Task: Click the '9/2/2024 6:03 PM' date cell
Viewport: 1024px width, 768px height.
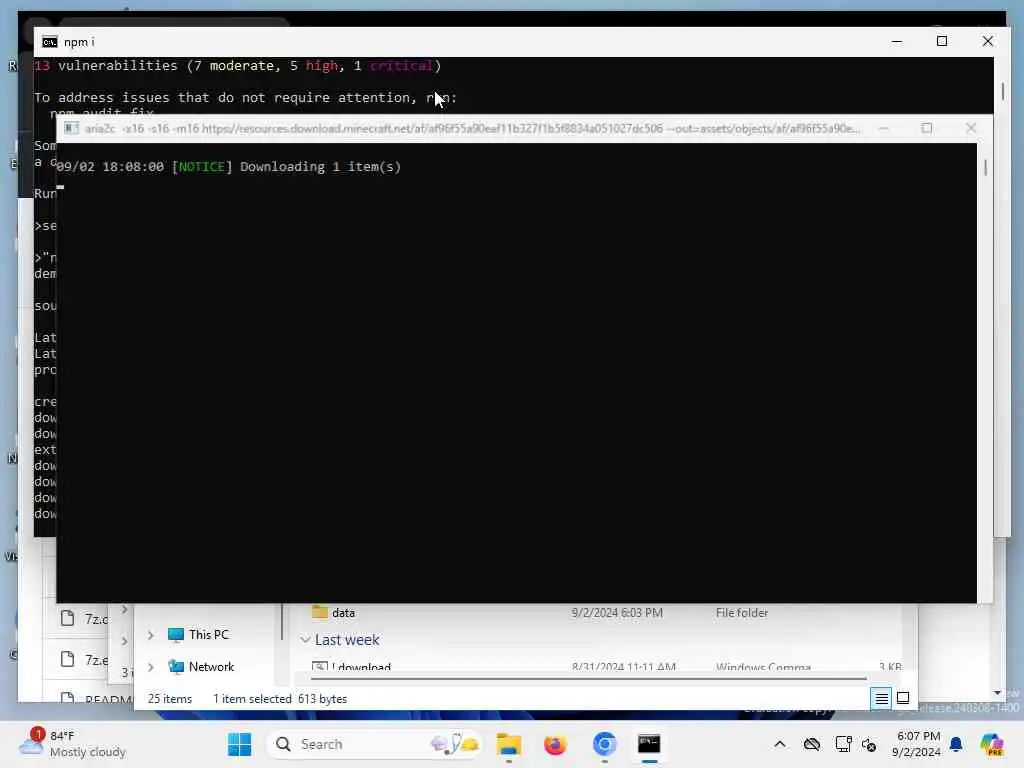Action: click(616, 613)
